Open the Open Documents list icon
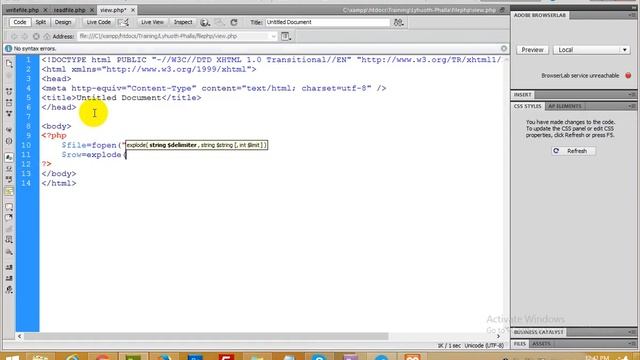The width and height of the screenshot is (640, 360). [x=9, y=63]
